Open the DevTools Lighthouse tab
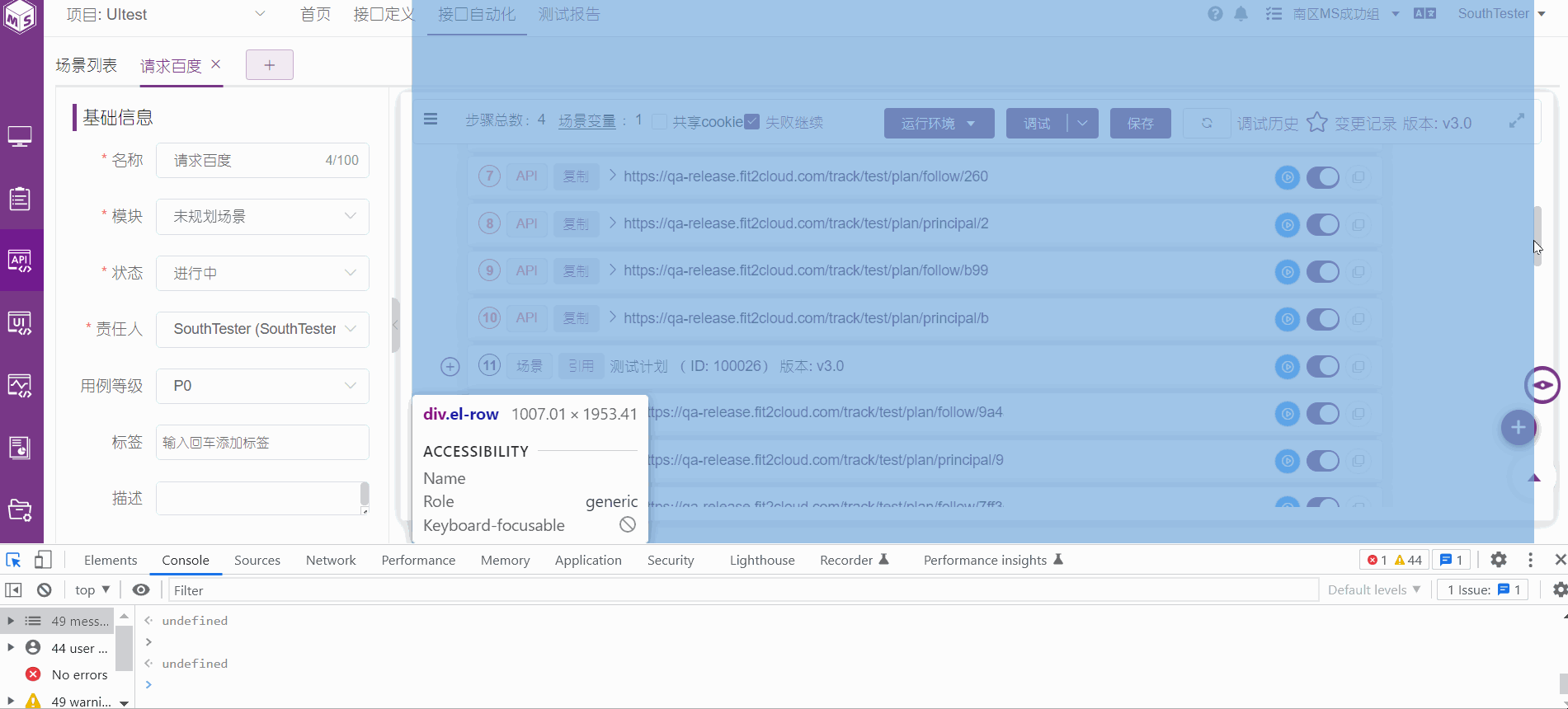 (x=762, y=560)
